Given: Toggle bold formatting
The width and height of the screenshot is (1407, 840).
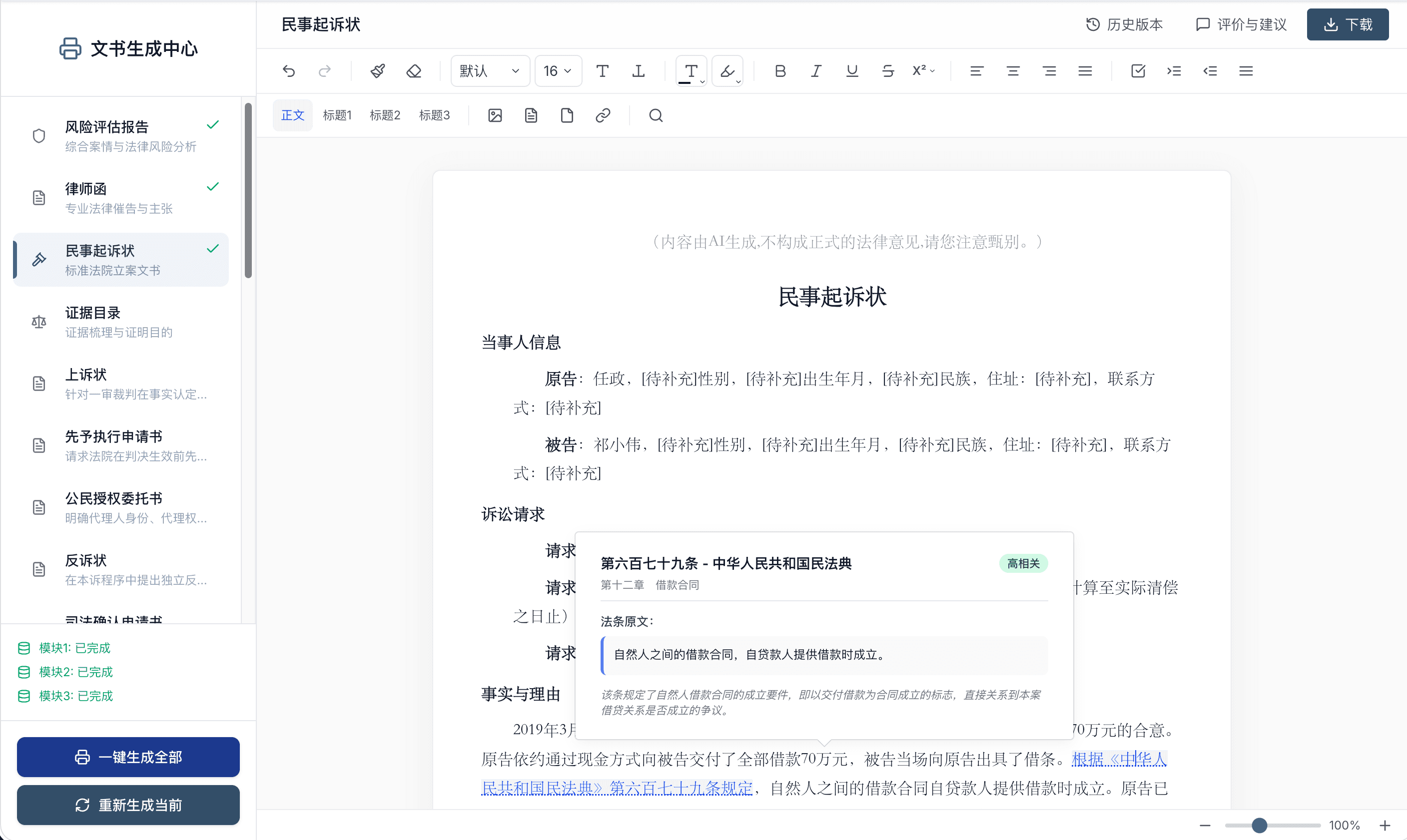Looking at the screenshot, I should coord(780,71).
